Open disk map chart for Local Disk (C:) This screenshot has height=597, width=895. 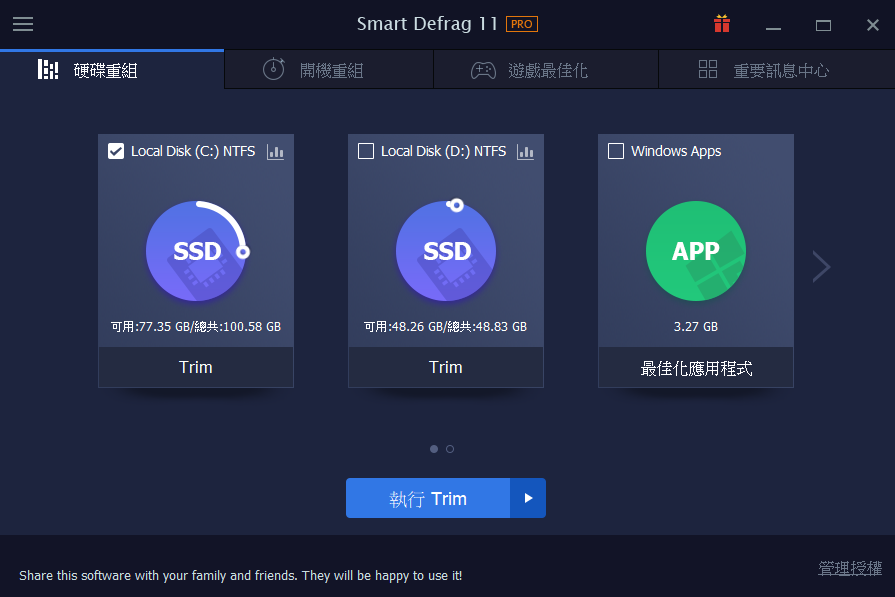tap(275, 152)
